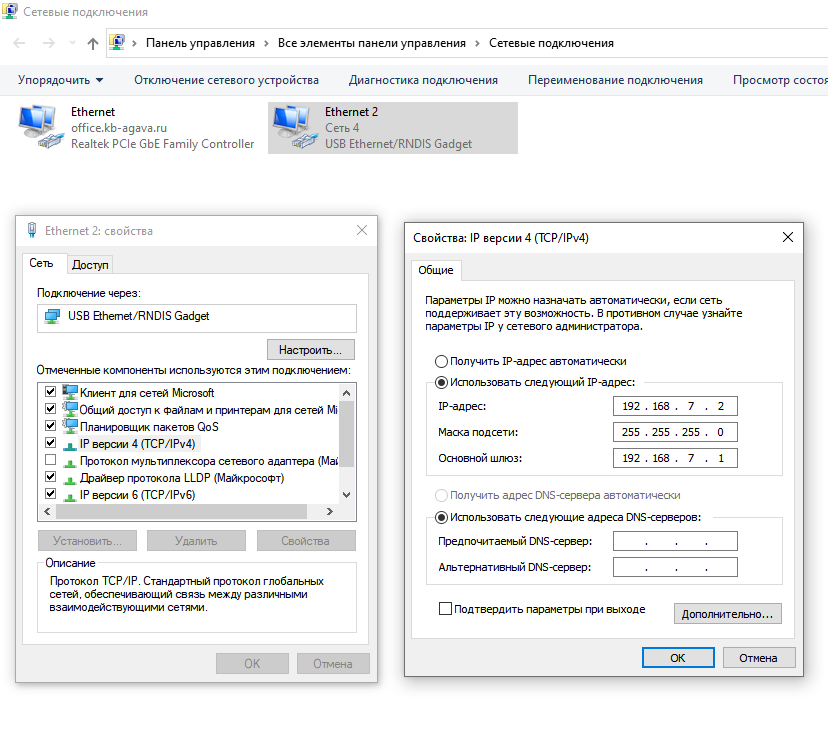Open the Дополнительно... advanced settings

point(727,614)
